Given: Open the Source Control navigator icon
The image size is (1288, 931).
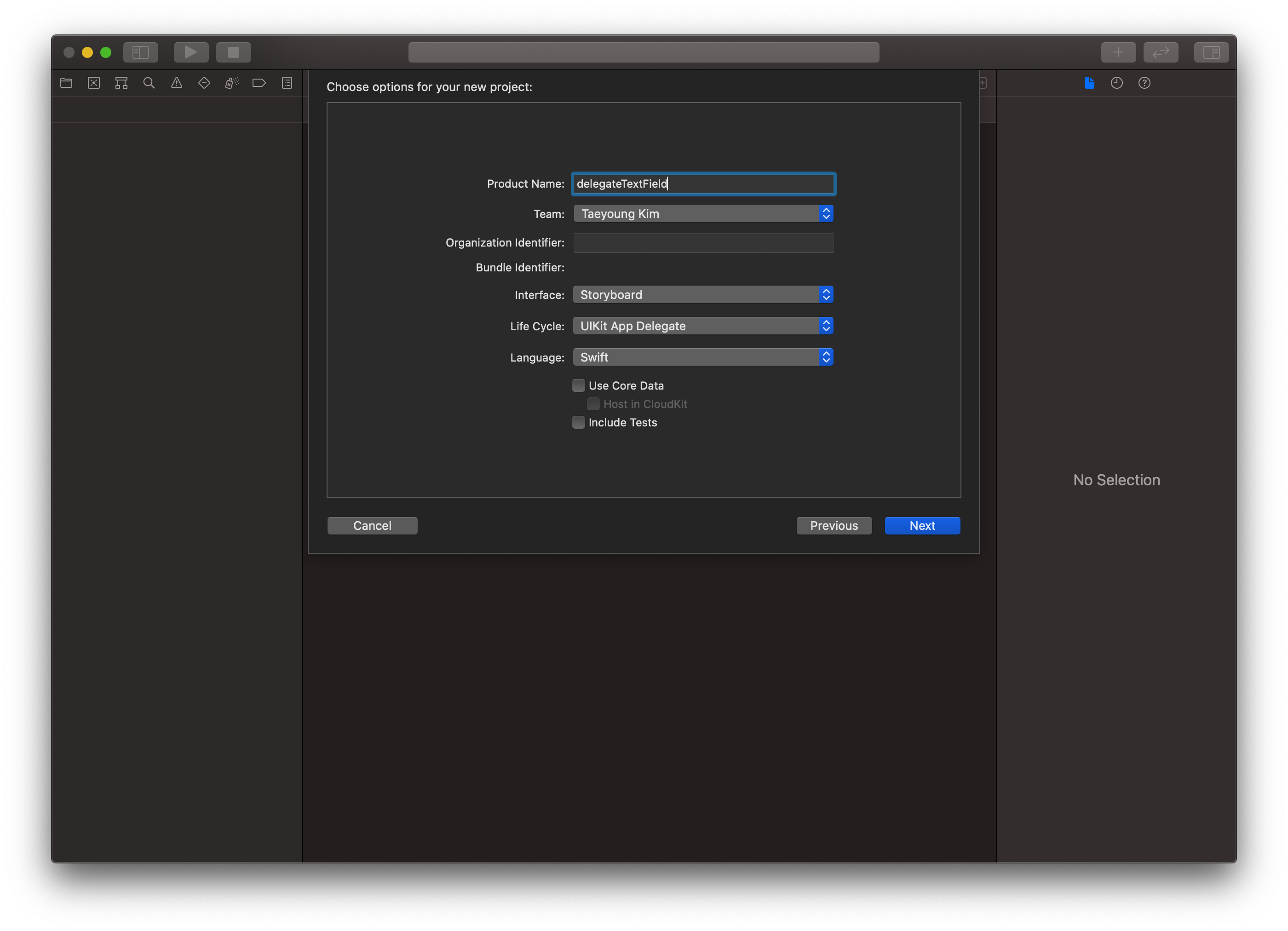Looking at the screenshot, I should (94, 83).
